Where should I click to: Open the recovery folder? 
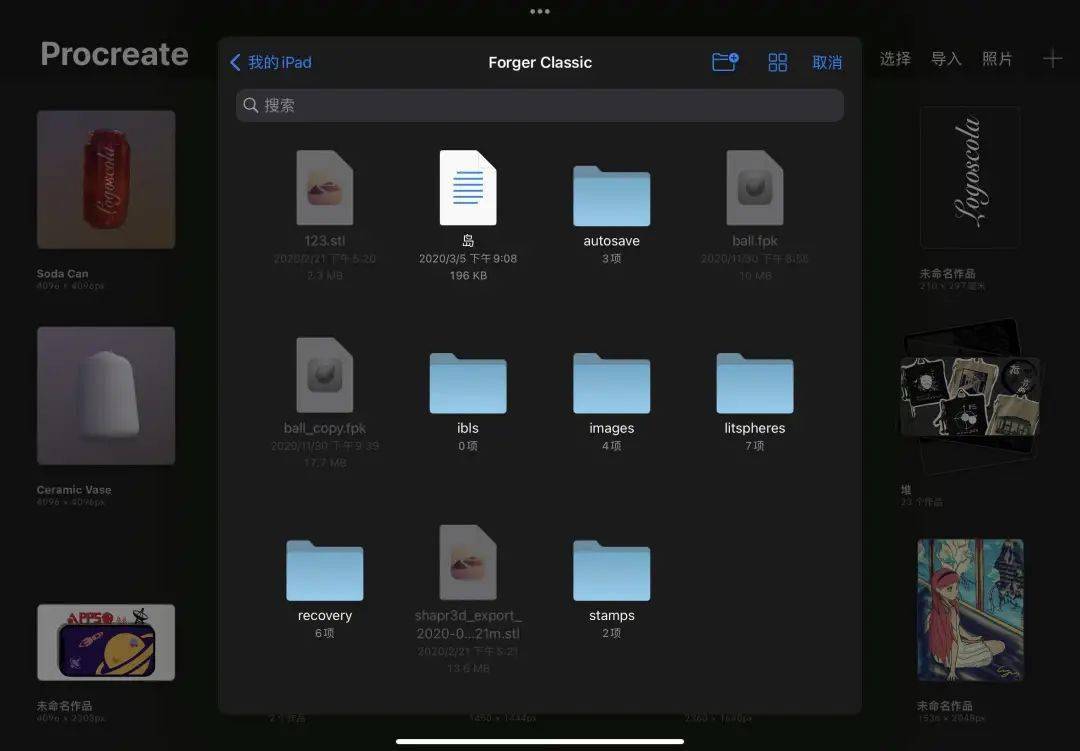coord(324,570)
